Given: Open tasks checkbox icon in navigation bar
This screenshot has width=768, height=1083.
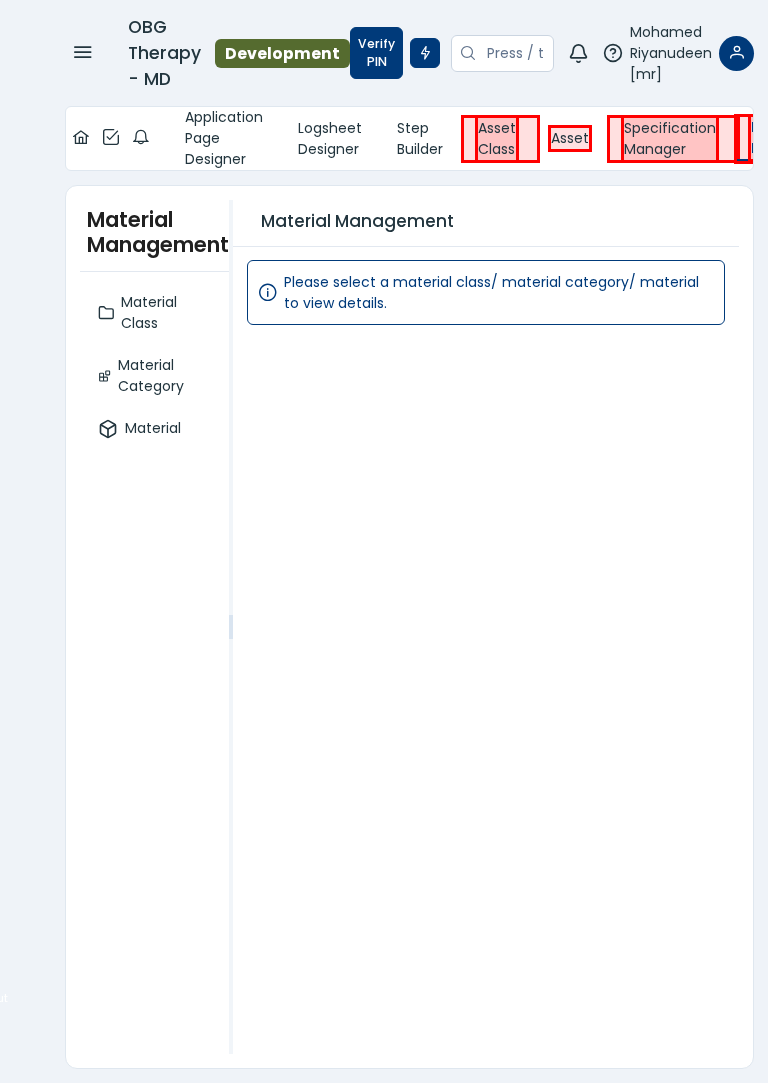Looking at the screenshot, I should click(x=111, y=138).
